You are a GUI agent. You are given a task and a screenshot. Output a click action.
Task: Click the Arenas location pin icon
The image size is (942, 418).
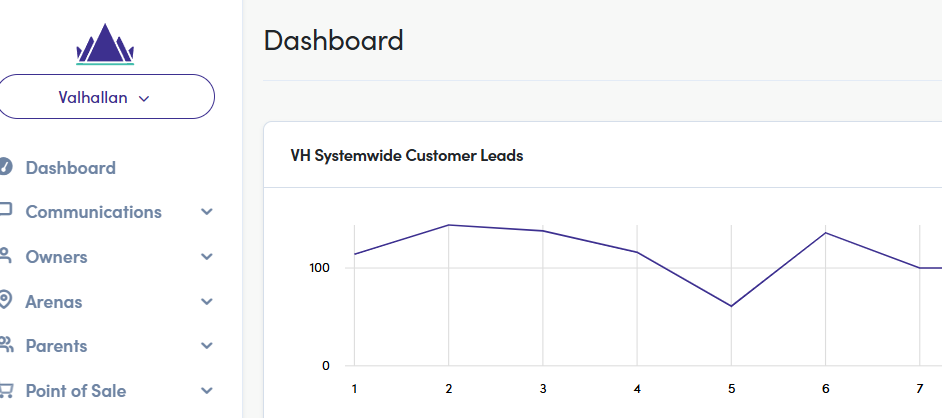click(x=5, y=300)
